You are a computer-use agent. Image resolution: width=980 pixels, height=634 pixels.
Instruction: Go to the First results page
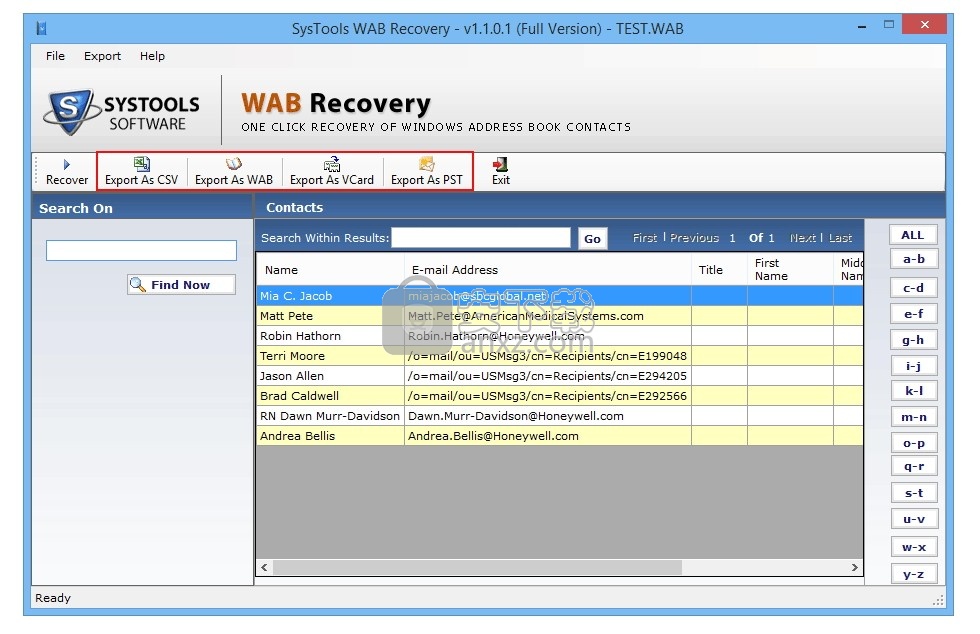point(644,238)
